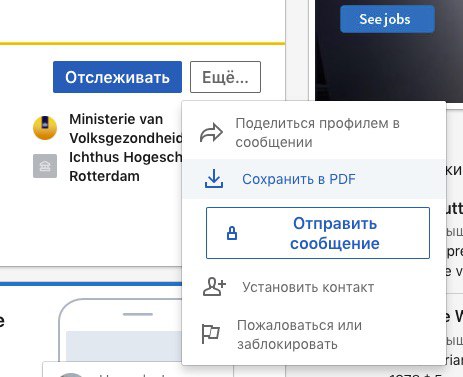
Task: Click the gray school building icon
Action: coord(45,166)
